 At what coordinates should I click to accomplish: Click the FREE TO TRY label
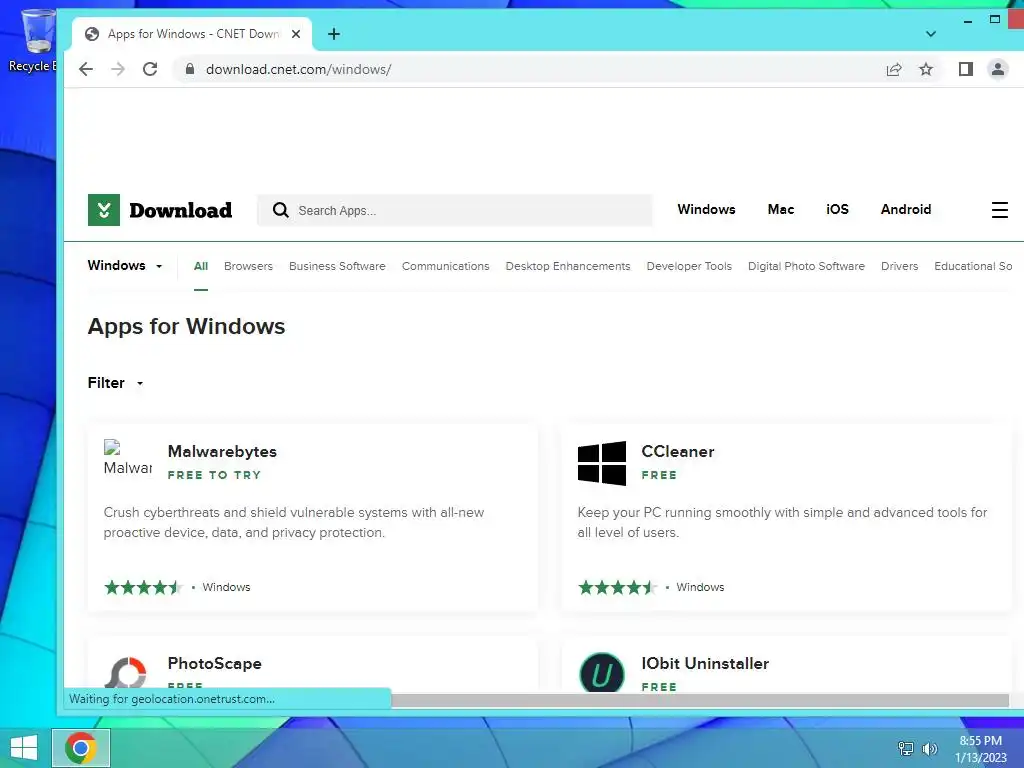[214, 475]
